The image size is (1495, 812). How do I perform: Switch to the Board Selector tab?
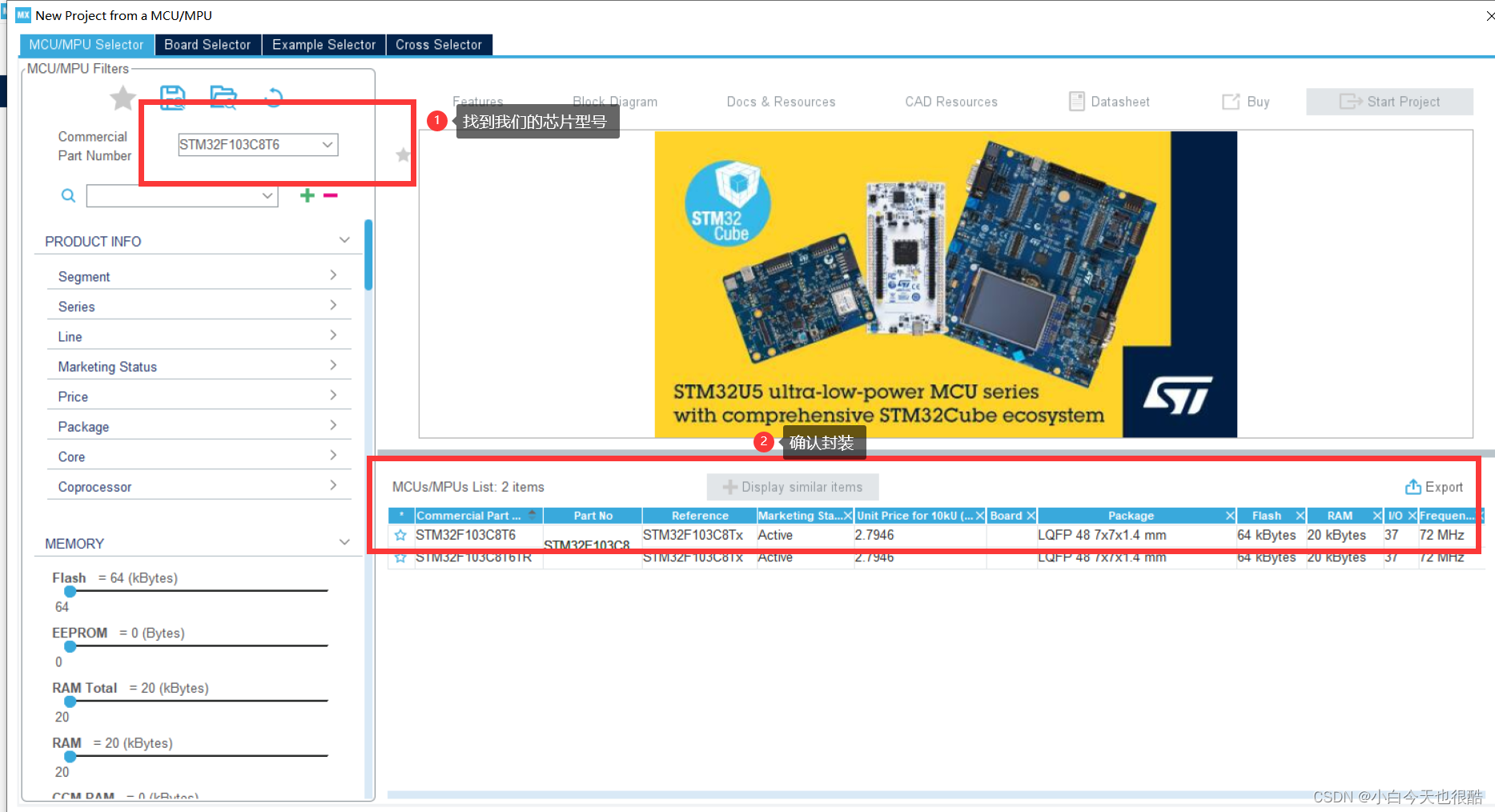(207, 45)
